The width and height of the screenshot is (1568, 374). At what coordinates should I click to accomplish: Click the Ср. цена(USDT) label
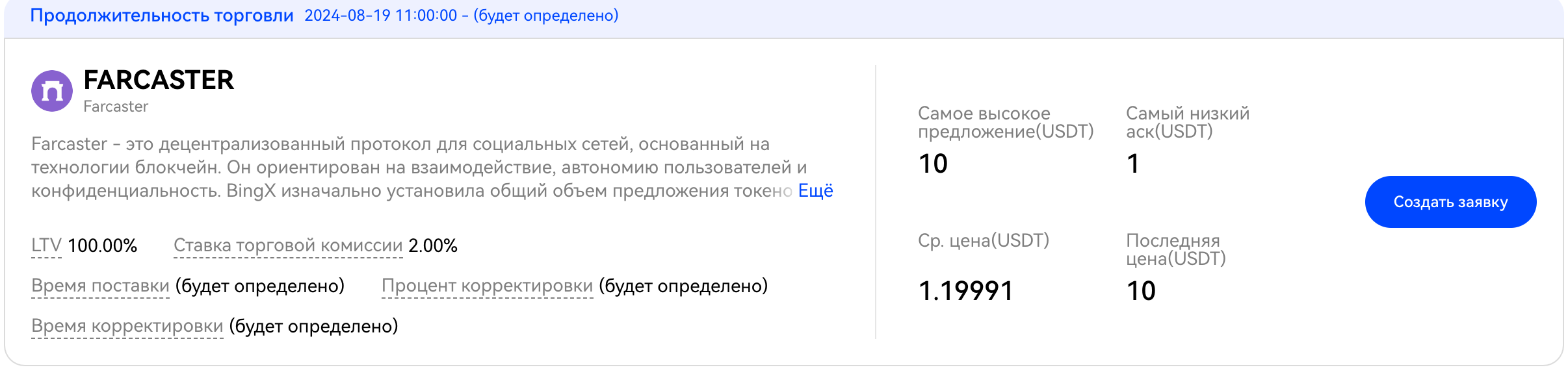click(x=984, y=241)
